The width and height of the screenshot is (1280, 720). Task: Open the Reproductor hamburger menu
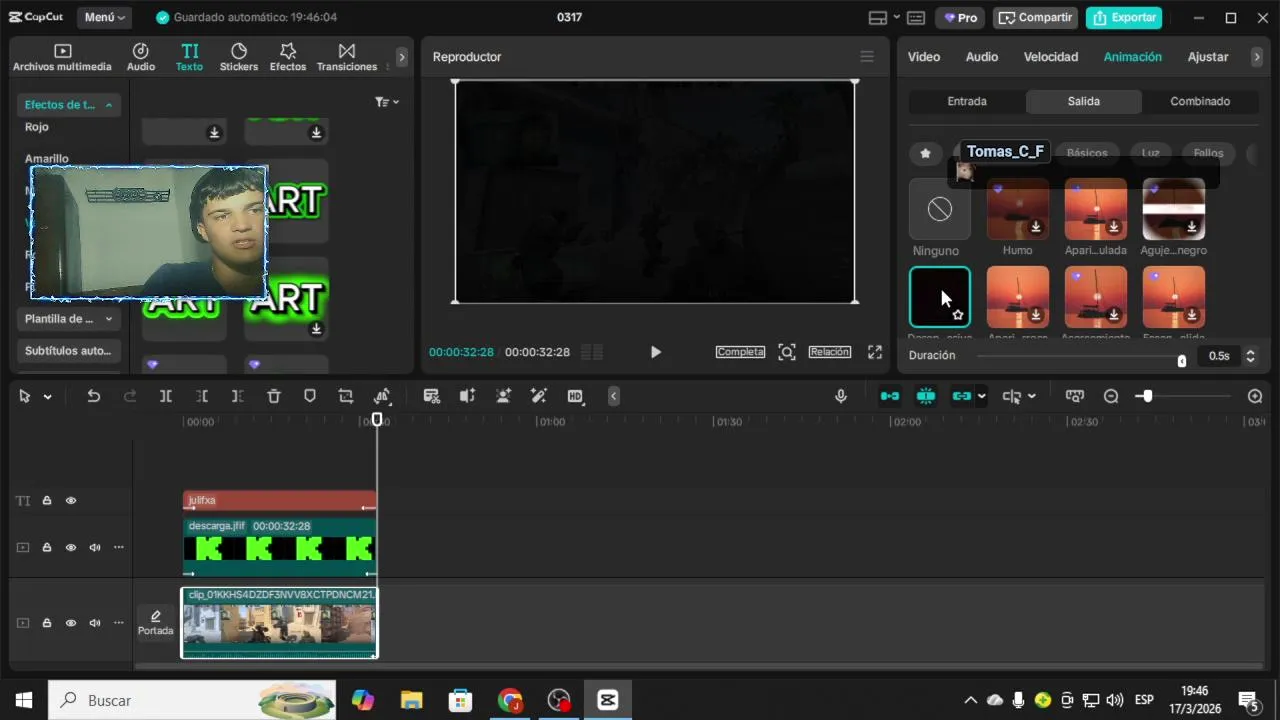click(867, 57)
